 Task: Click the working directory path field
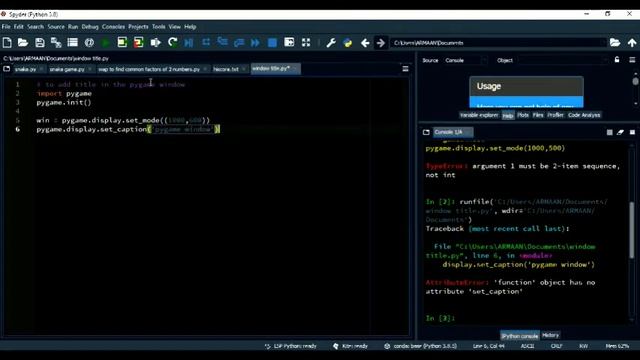coord(498,43)
